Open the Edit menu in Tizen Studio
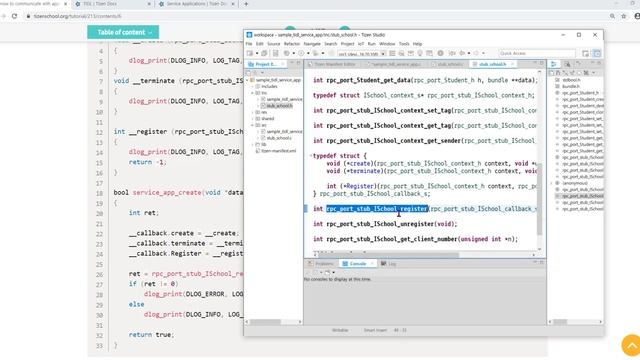This screenshot has height=360, width=640. click(260, 44)
